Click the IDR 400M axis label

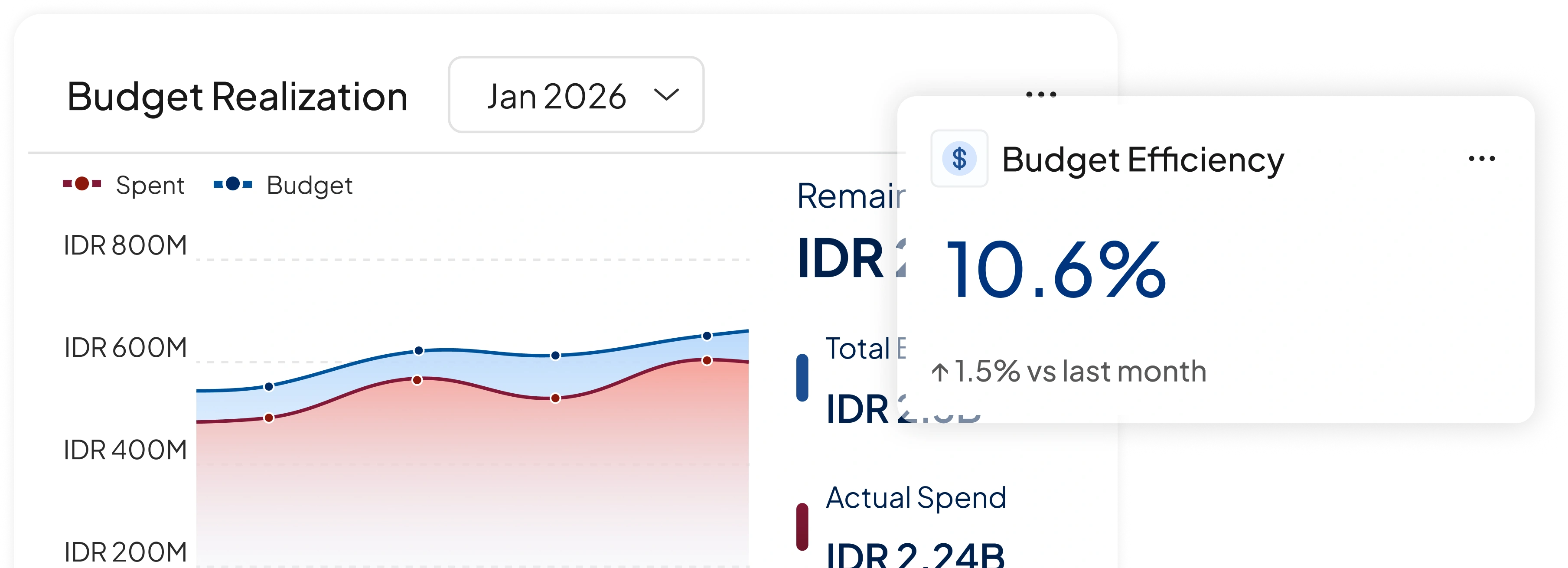click(x=125, y=450)
